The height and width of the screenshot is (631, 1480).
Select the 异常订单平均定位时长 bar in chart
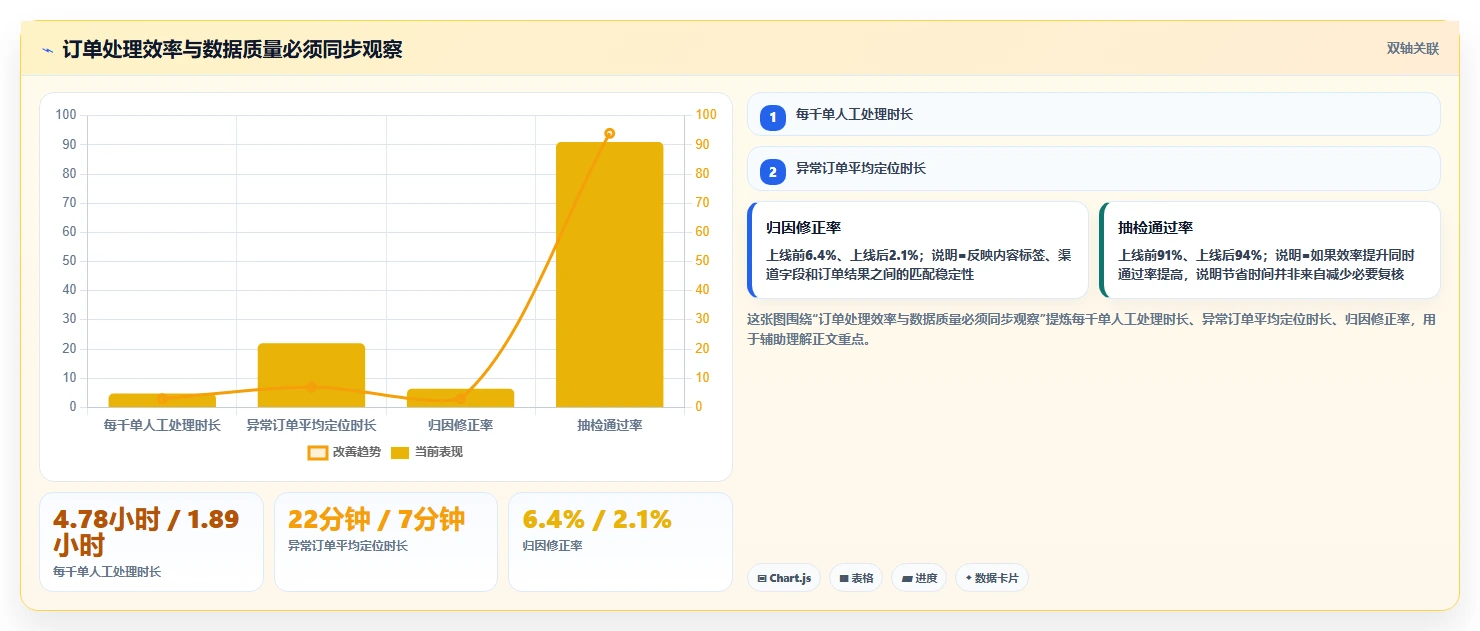[x=311, y=375]
